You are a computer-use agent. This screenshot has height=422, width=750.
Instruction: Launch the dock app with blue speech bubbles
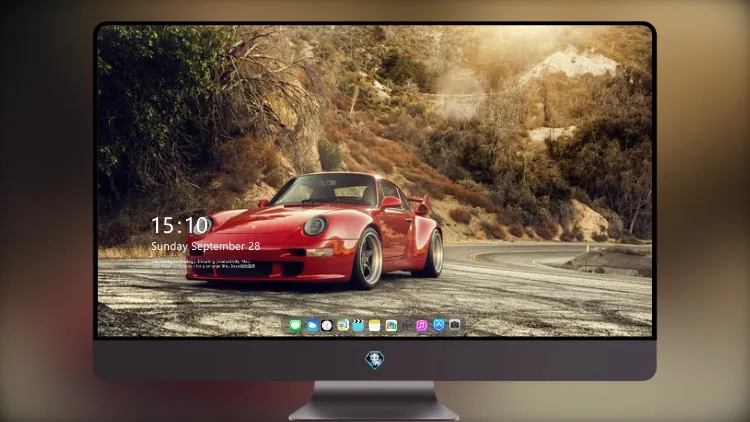click(x=343, y=326)
